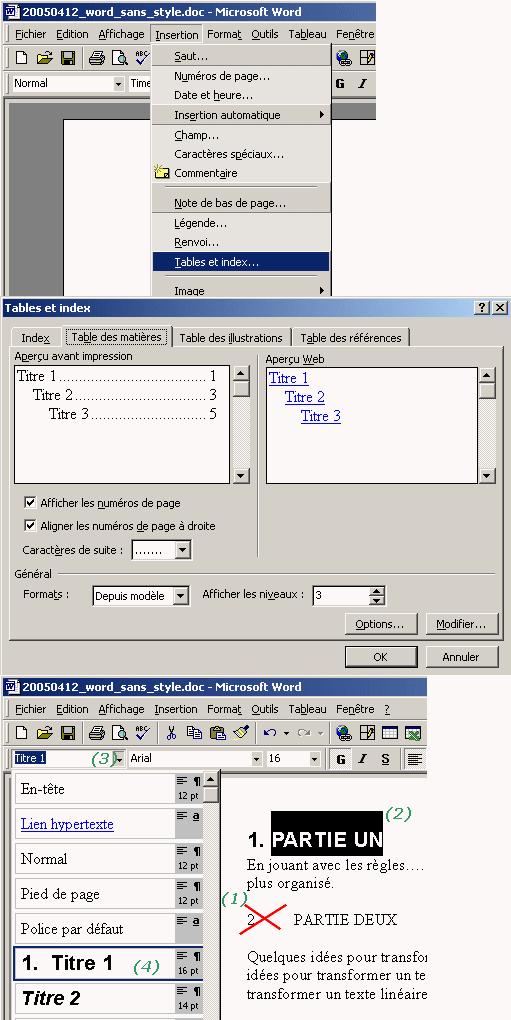This screenshot has height=1020, width=511.
Task: Click the Copy icon
Action: [x=194, y=733]
